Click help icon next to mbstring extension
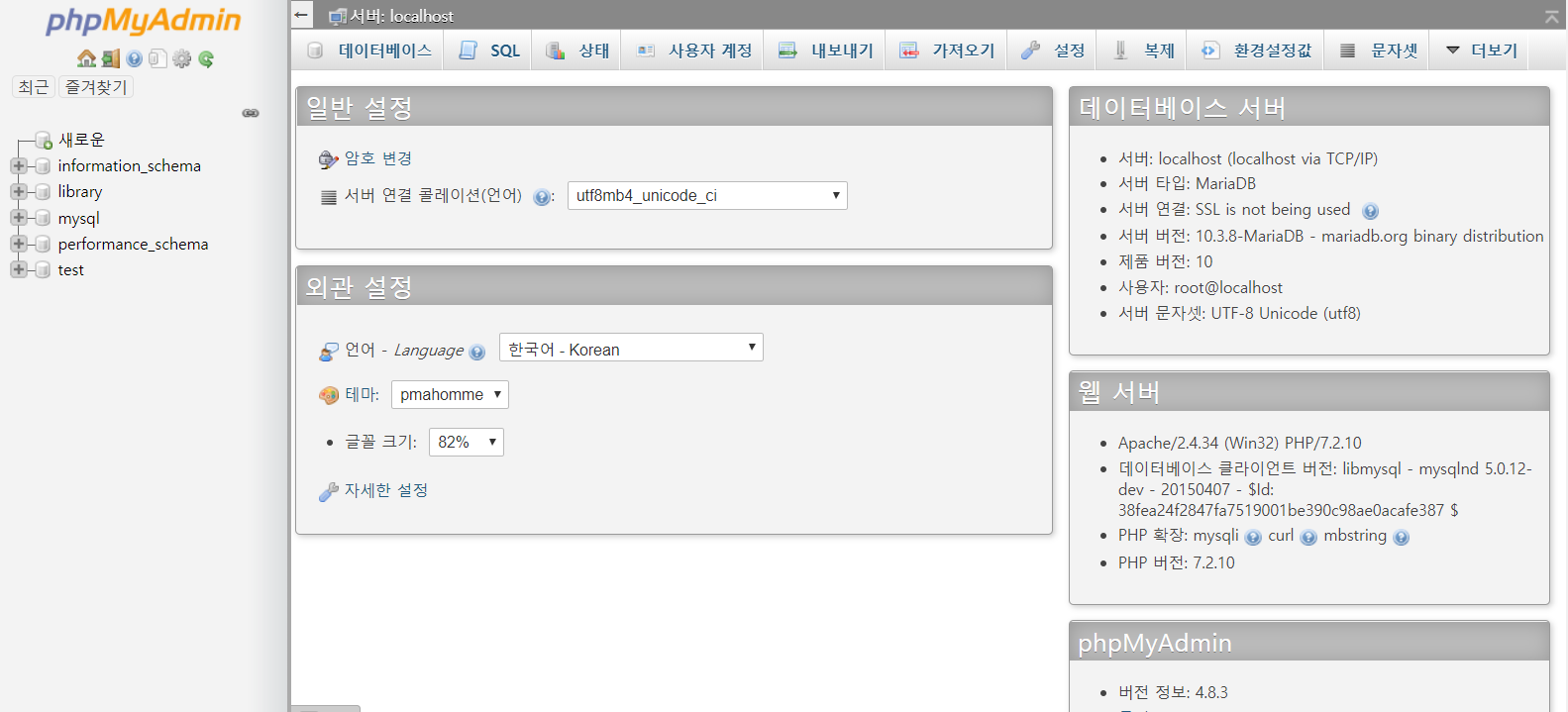Viewport: 1568px width, 712px height. 1401,538
